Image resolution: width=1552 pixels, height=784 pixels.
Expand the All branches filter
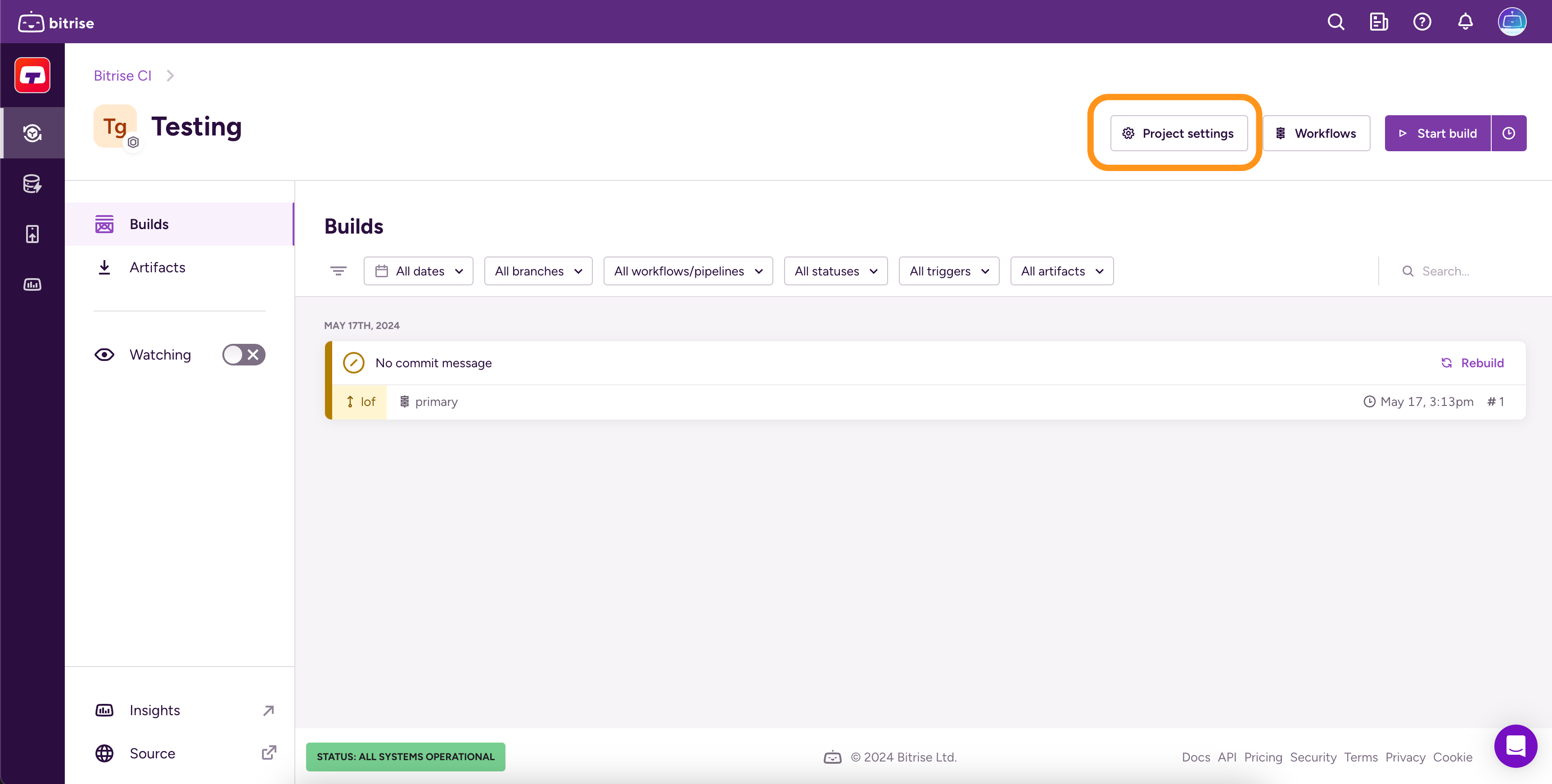(538, 270)
